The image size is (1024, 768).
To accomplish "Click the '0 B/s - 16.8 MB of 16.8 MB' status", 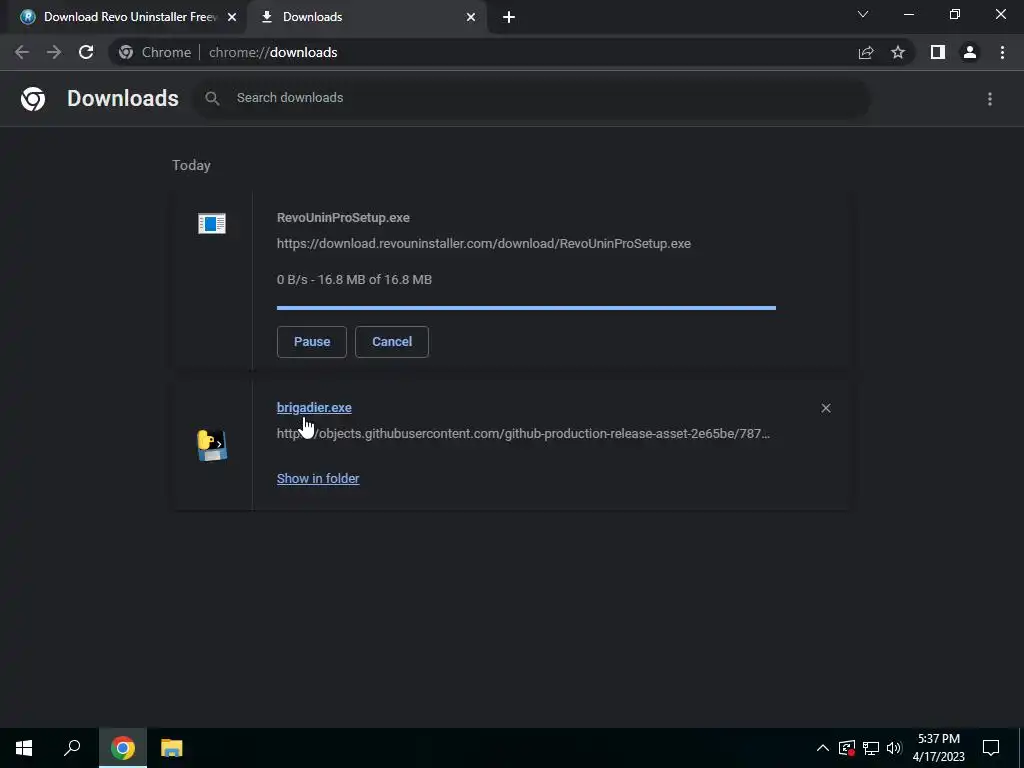I will coord(355,280).
